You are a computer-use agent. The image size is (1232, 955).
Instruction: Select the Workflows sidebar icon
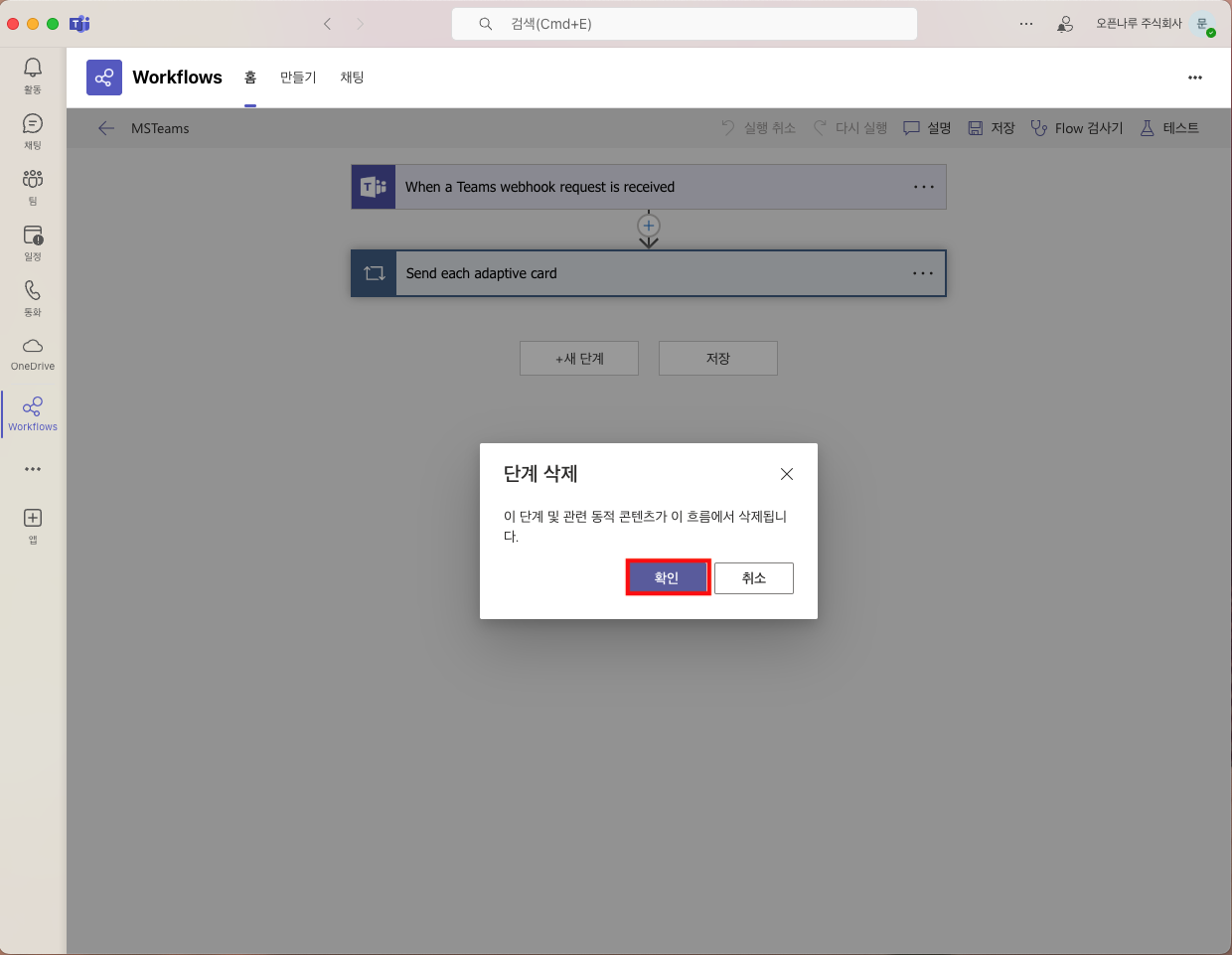click(x=33, y=412)
